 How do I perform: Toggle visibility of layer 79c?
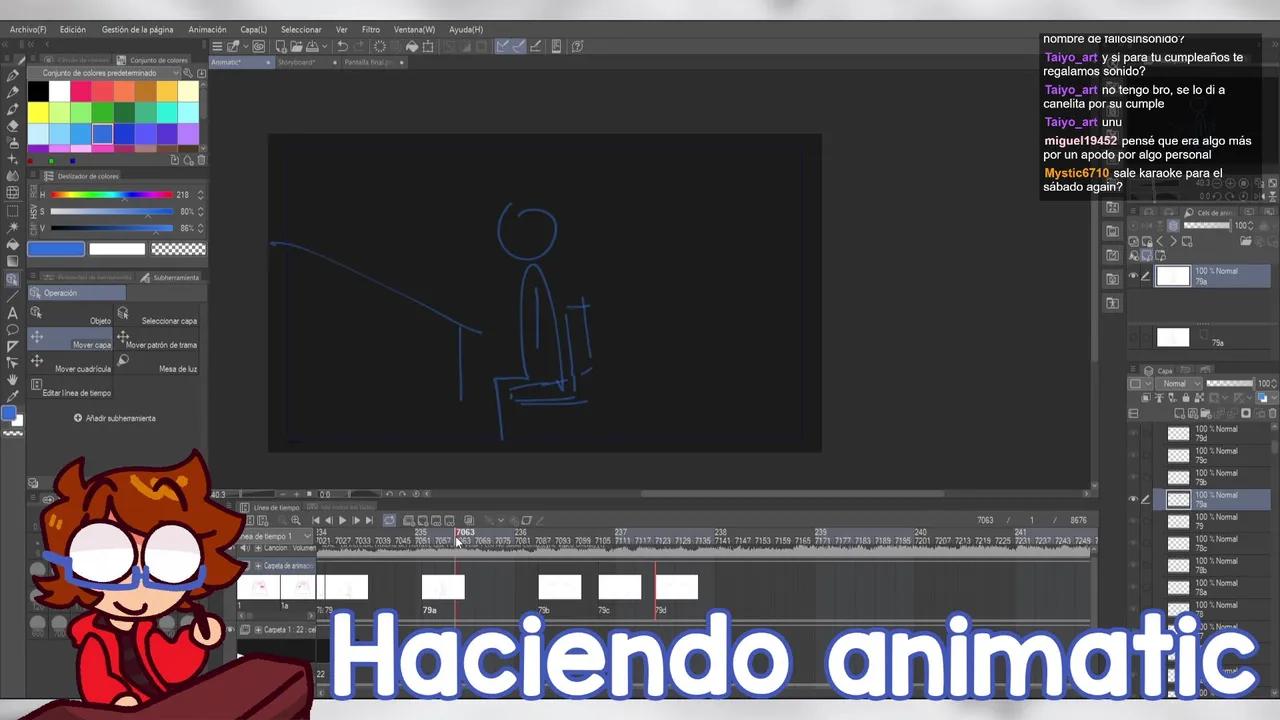1133,455
